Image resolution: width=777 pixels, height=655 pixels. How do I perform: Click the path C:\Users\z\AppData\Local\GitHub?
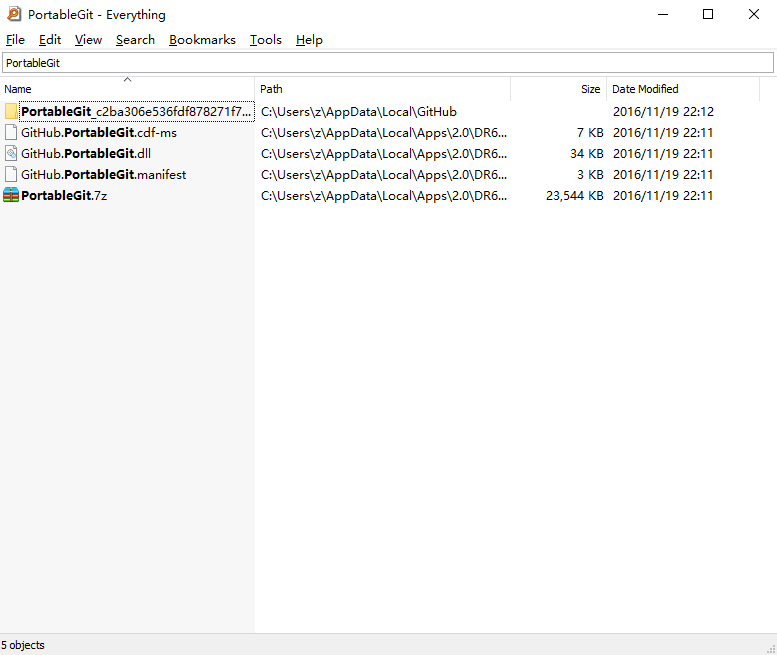359,111
